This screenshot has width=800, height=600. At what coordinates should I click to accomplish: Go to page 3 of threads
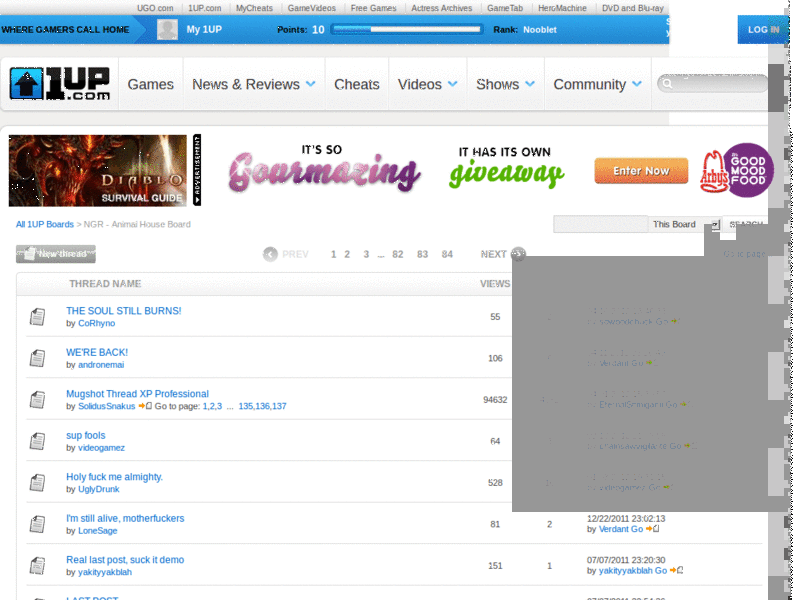pos(366,254)
